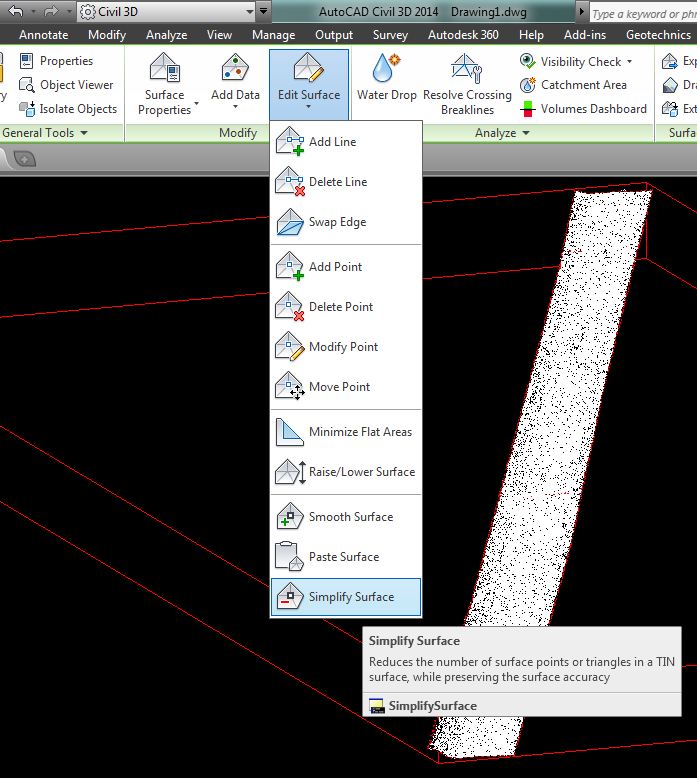Click the new drawing tab plus icon

click(25, 159)
